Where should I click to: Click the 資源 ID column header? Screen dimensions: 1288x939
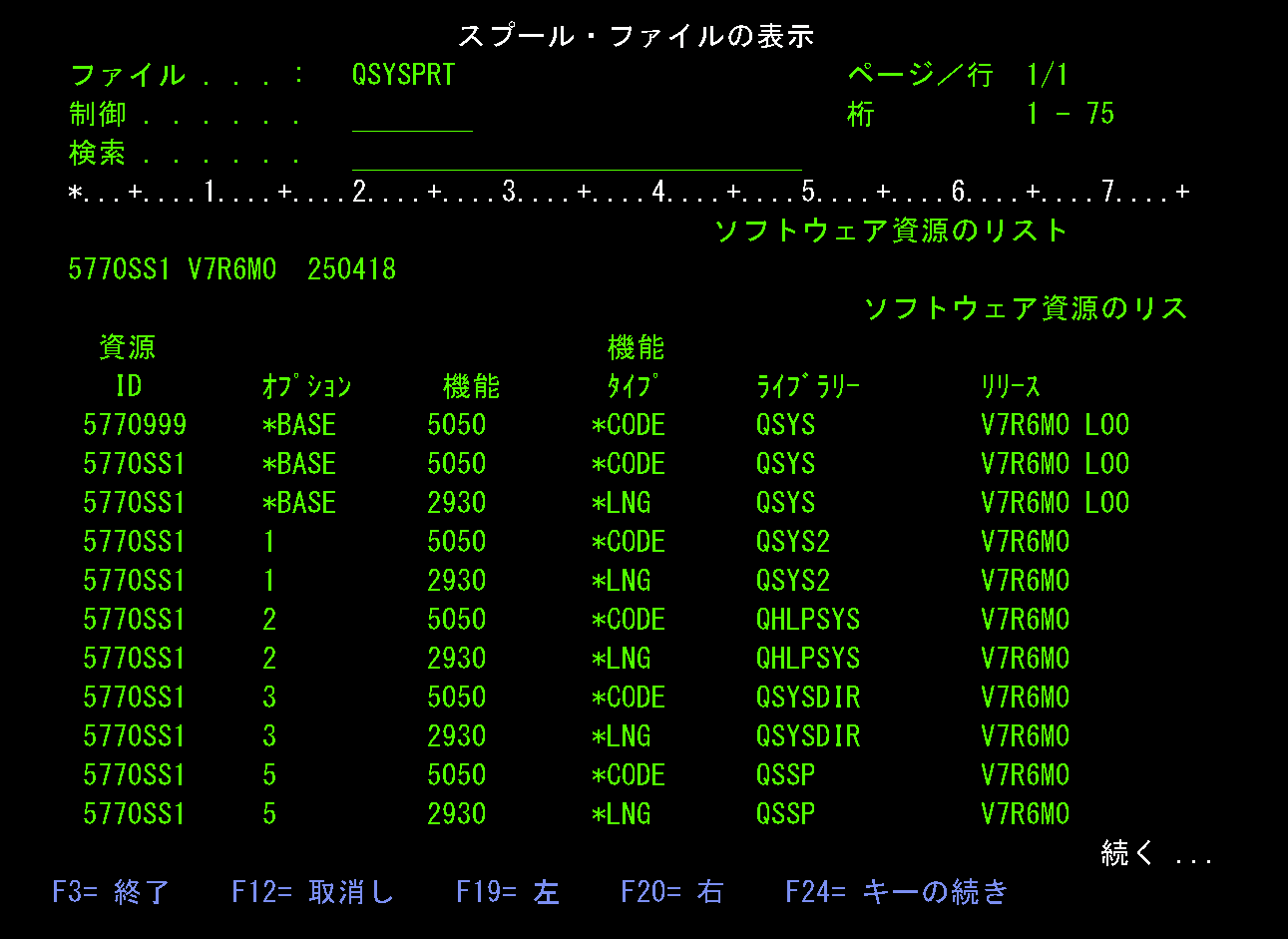click(x=128, y=366)
